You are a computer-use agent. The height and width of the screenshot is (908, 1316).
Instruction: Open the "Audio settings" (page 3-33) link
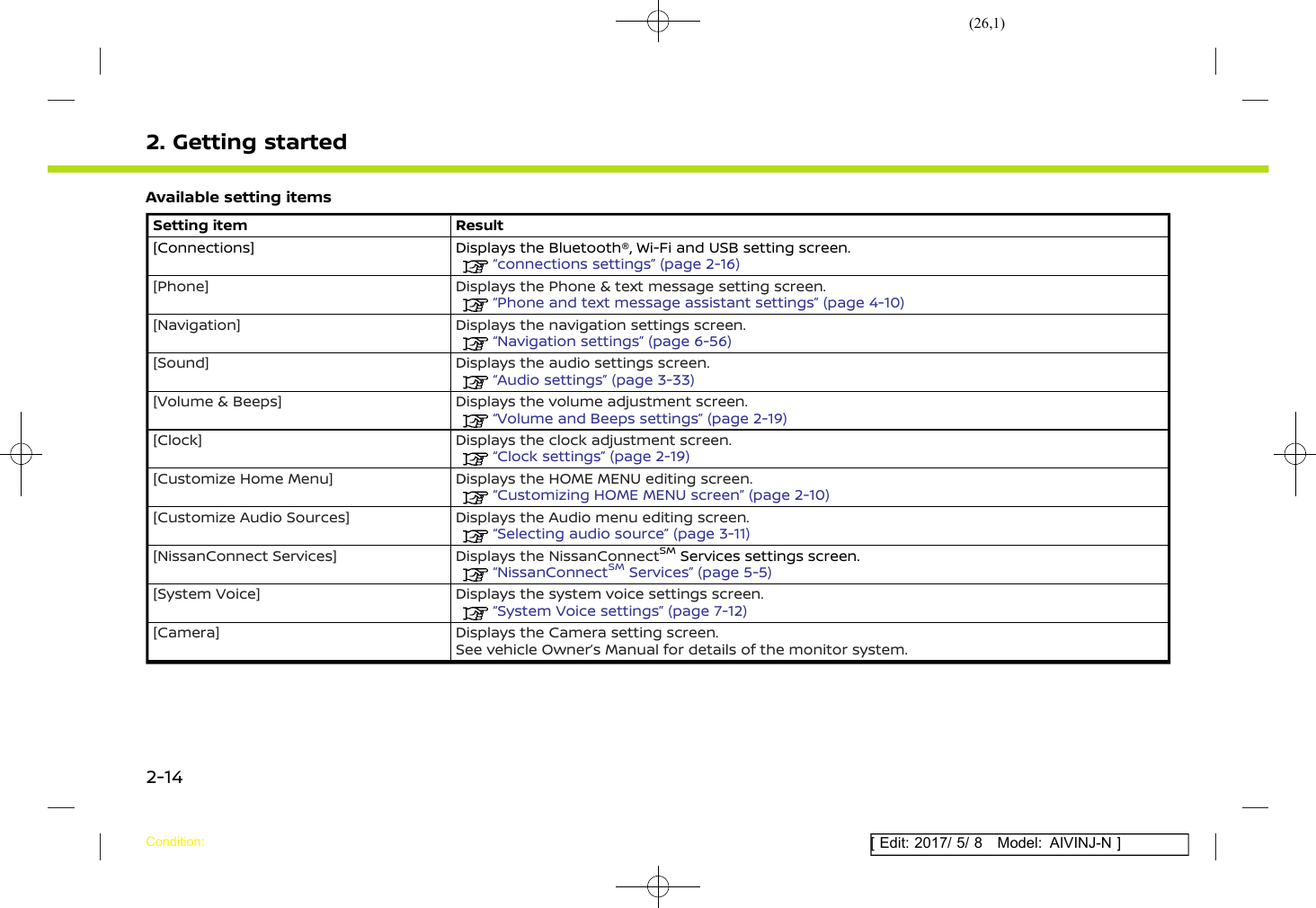tap(594, 380)
